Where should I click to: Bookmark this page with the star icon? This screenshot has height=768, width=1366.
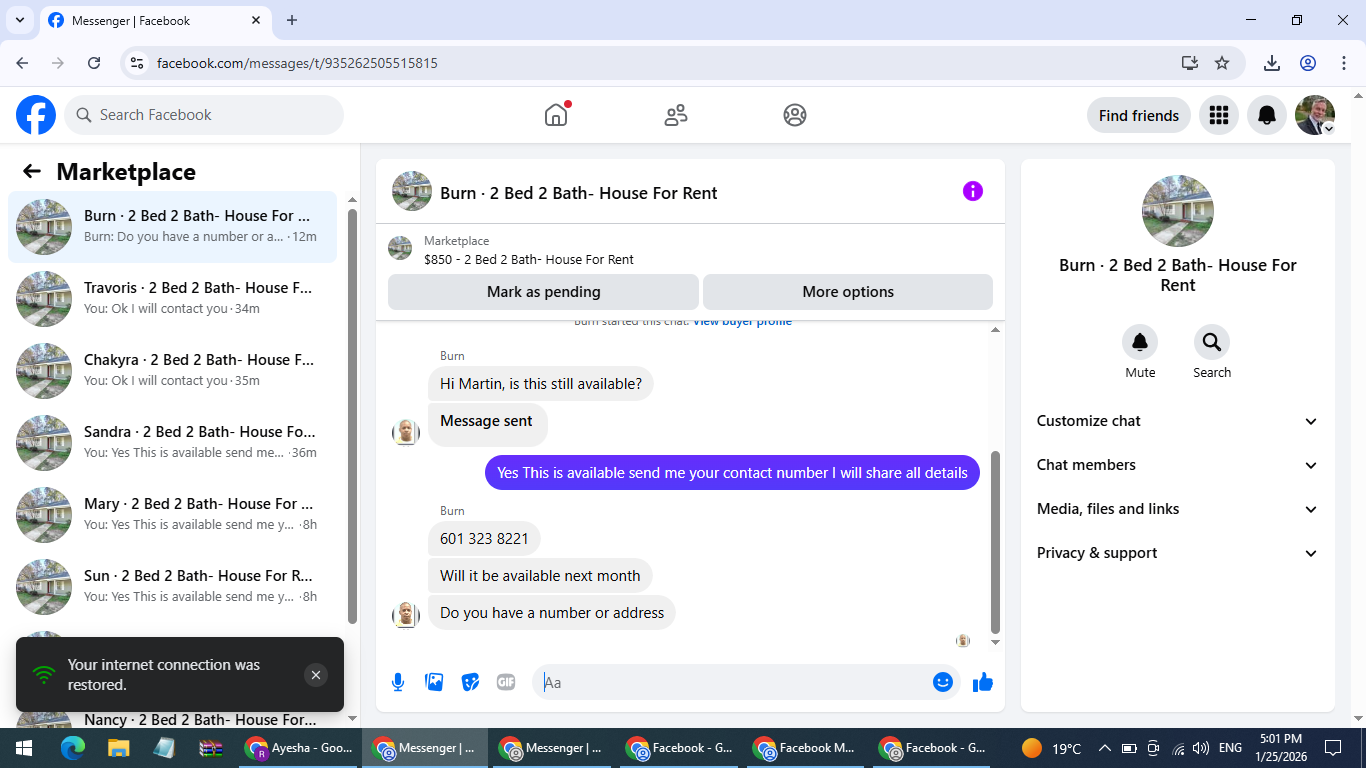click(1222, 63)
